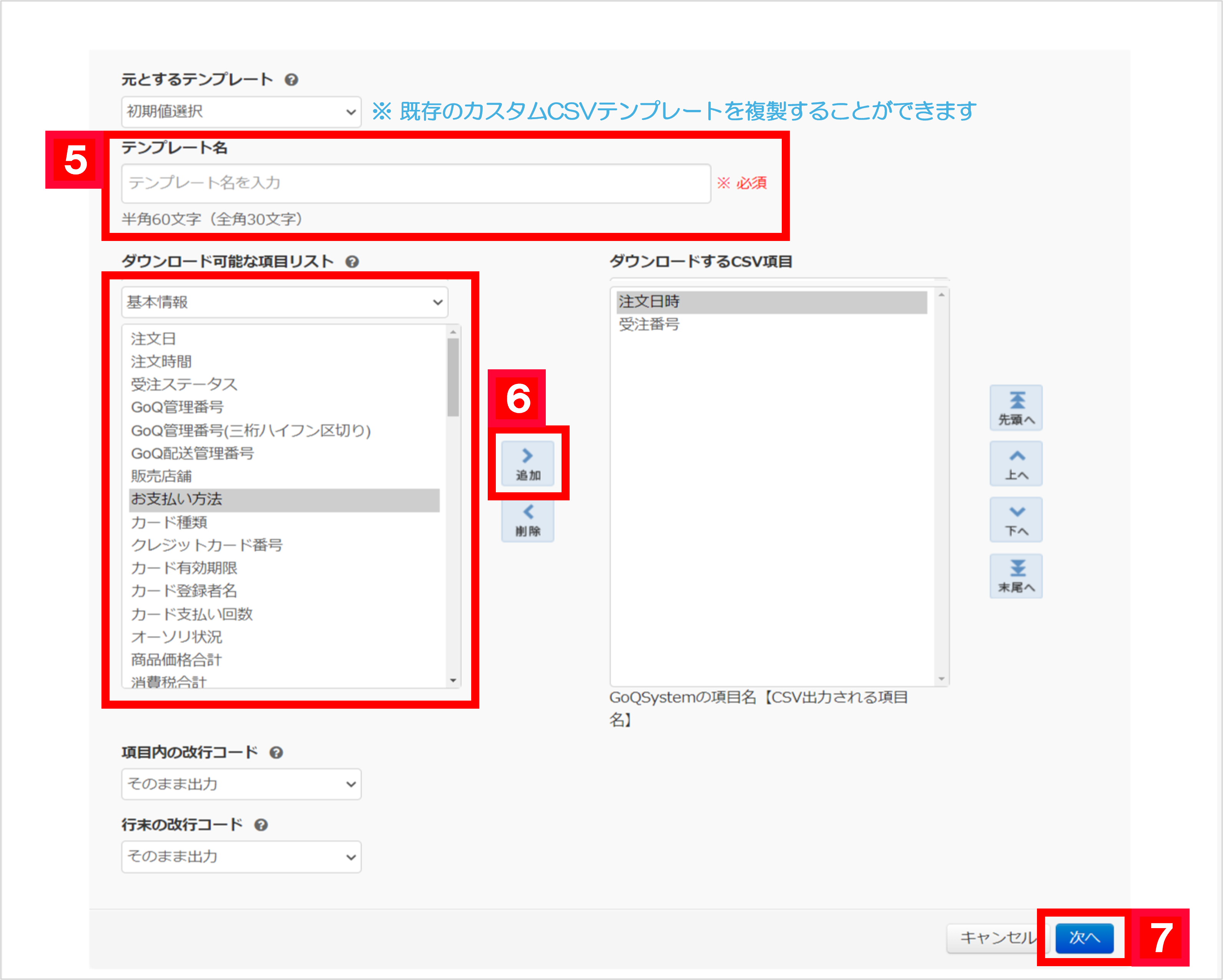Viewport: 1223px width, 980px height.
Task: Move item up with 上へ button
Action: (1016, 463)
